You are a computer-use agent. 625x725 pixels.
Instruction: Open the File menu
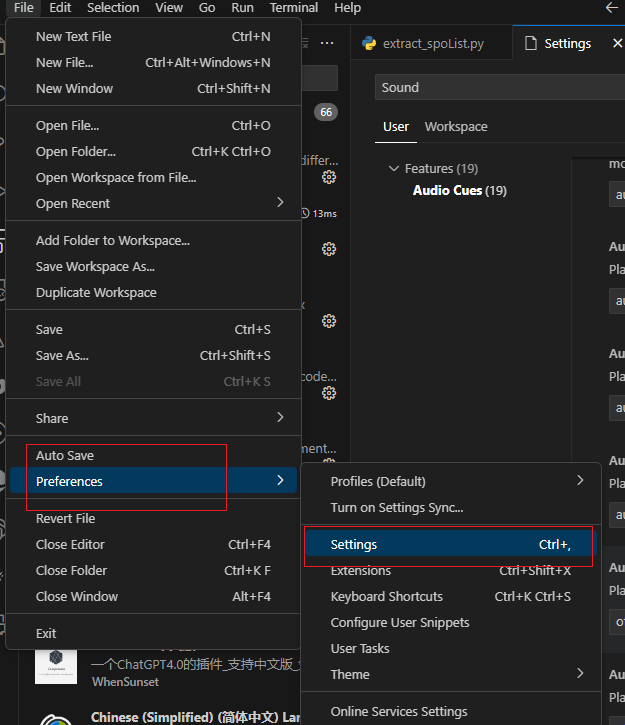(24, 8)
